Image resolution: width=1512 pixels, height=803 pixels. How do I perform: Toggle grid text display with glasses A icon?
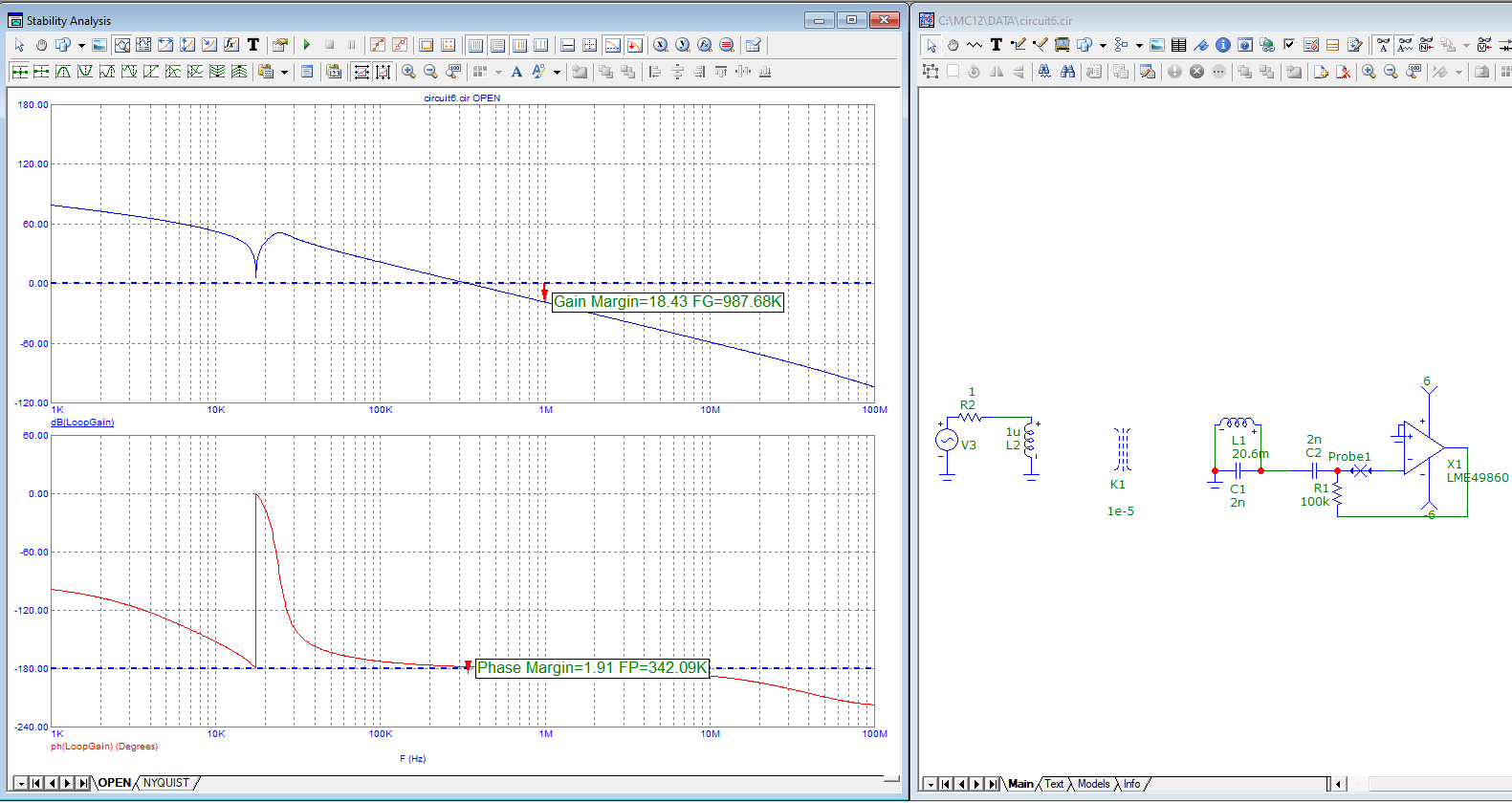click(1383, 45)
